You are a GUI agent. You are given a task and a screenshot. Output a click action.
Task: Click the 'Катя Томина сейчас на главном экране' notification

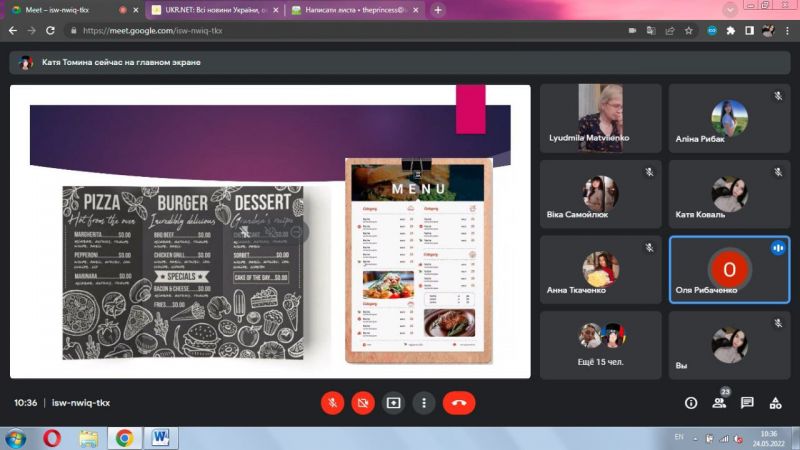[399, 62]
